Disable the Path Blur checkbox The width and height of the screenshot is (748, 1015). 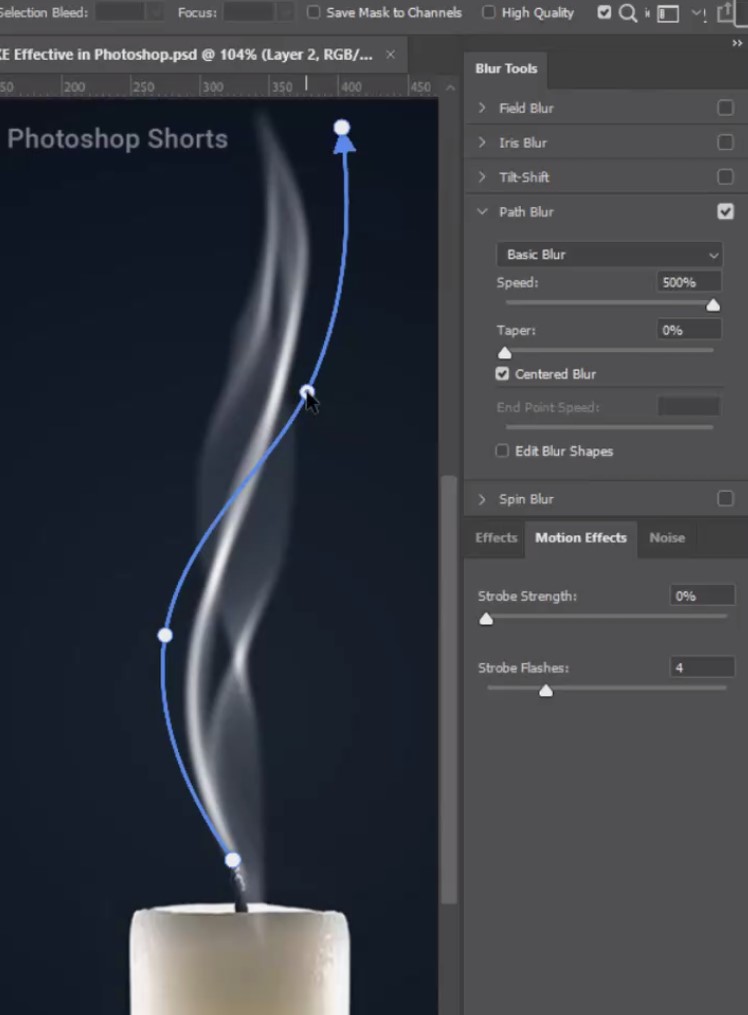pyautogui.click(x=725, y=212)
